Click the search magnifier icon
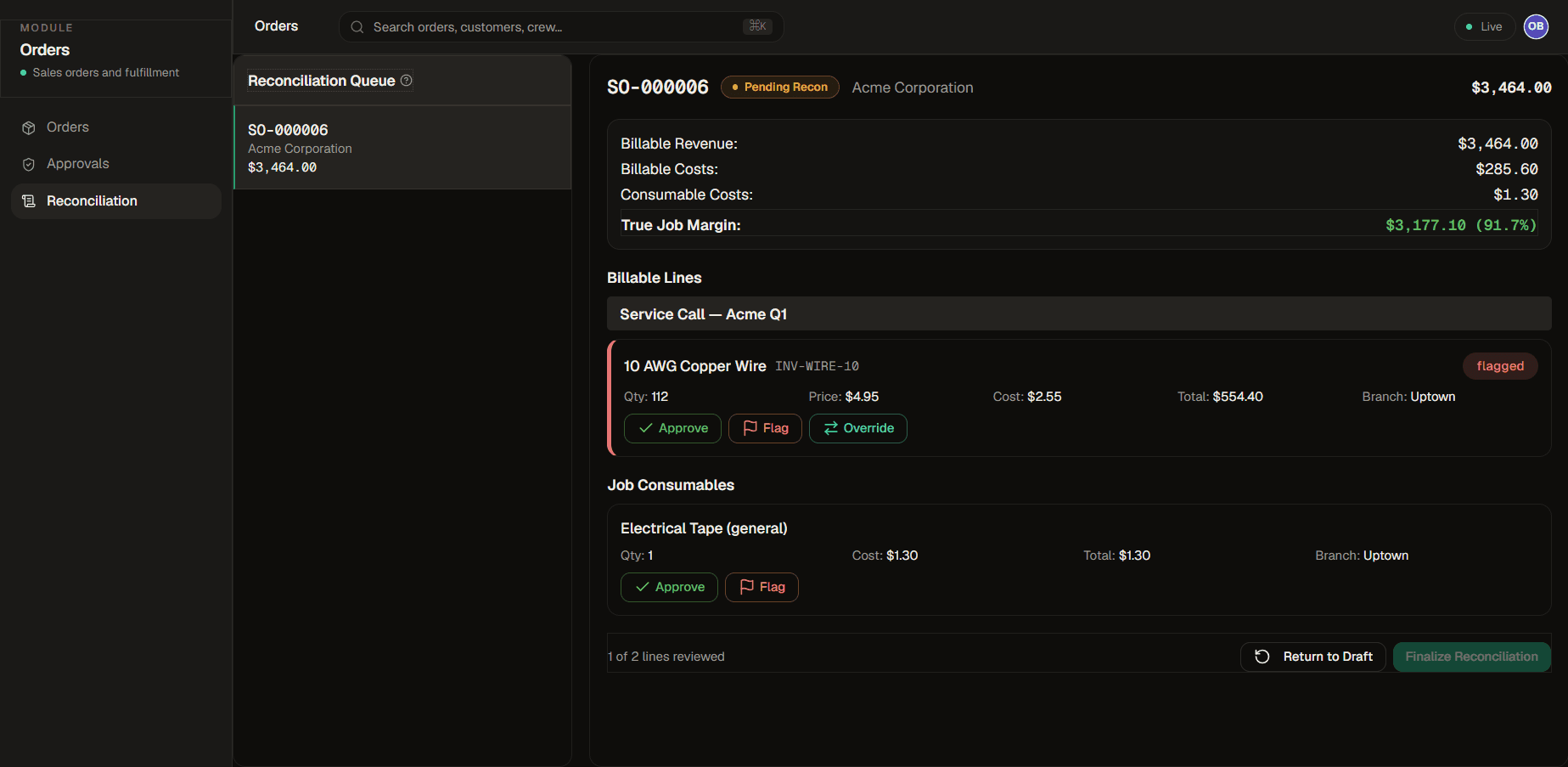Screen dimensions: 1568x767 coord(357,27)
